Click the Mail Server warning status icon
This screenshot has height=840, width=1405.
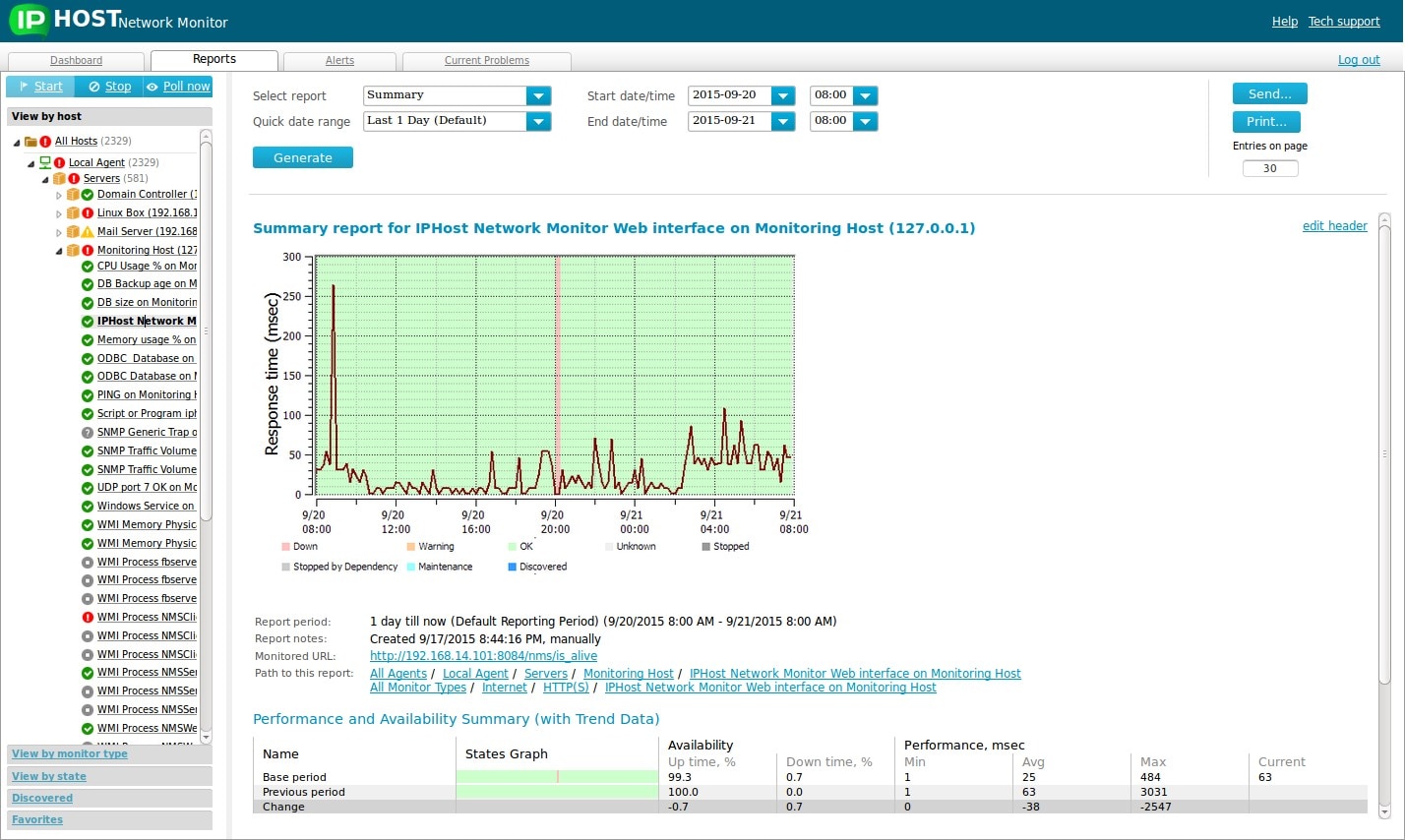(88, 232)
